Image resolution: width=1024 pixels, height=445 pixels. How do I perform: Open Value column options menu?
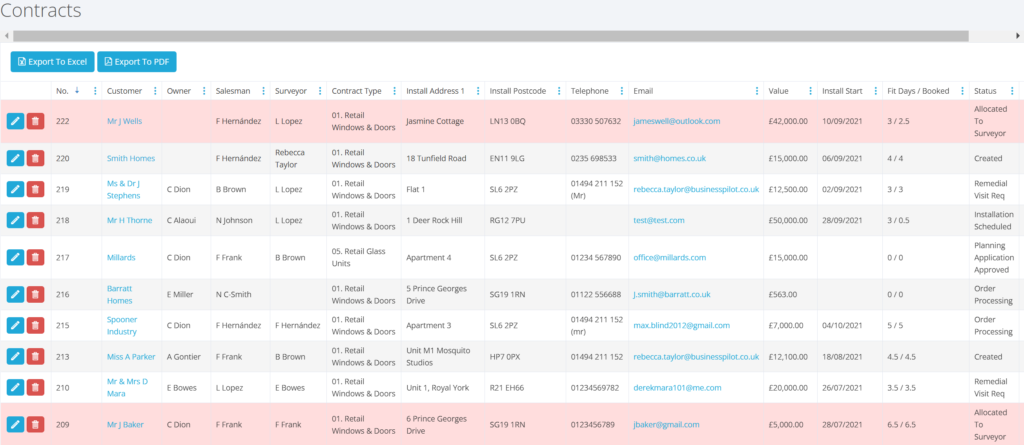tap(811, 91)
